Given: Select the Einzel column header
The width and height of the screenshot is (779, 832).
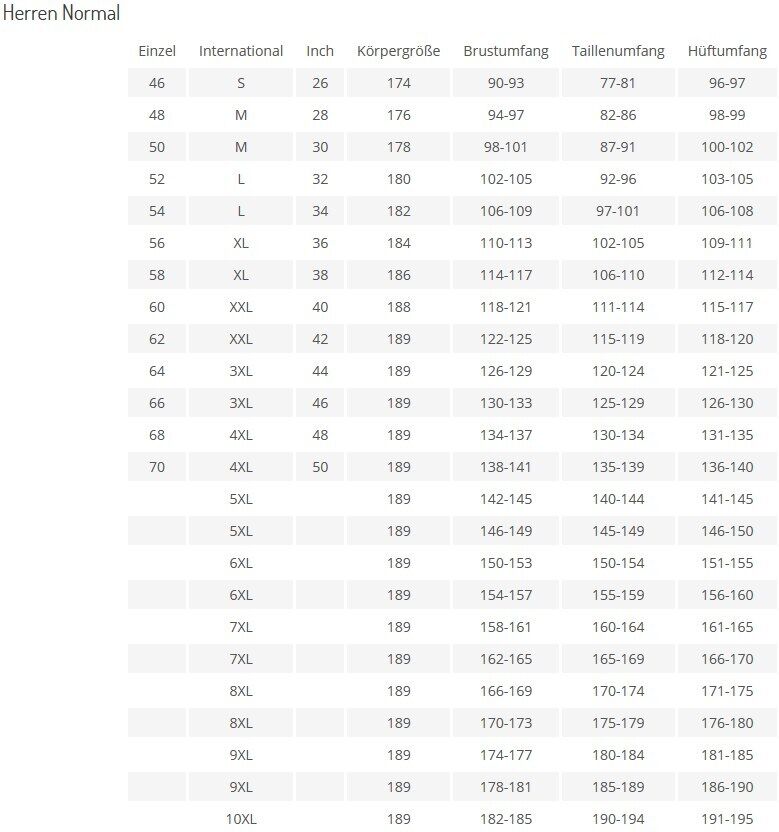Looking at the screenshot, I should point(157,51).
